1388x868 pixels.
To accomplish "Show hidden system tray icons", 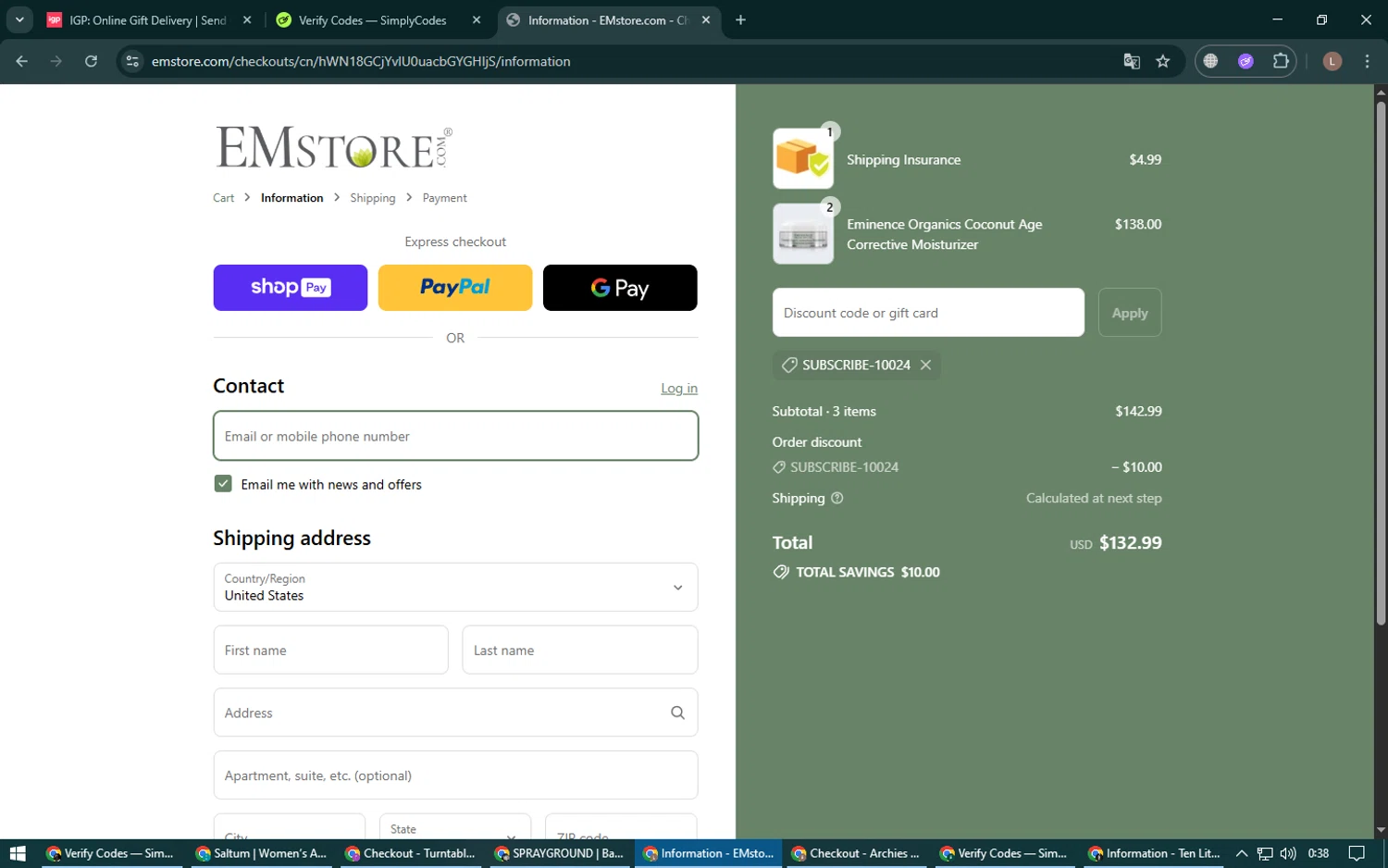I will [1242, 853].
